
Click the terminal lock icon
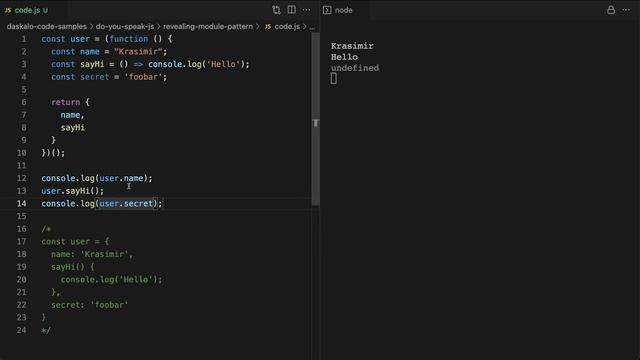[611, 10]
